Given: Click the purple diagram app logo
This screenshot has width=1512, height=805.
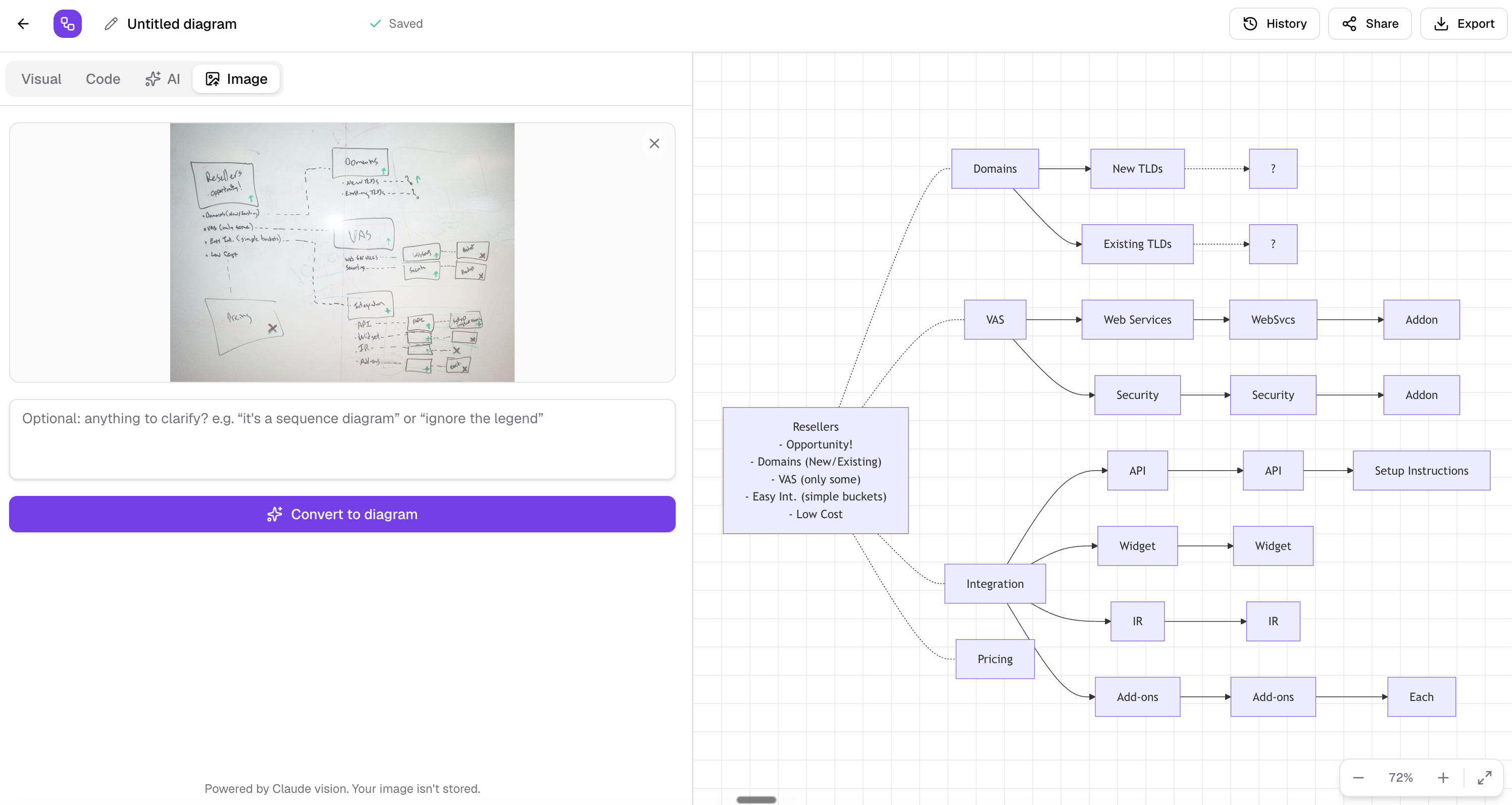Looking at the screenshot, I should [x=68, y=24].
